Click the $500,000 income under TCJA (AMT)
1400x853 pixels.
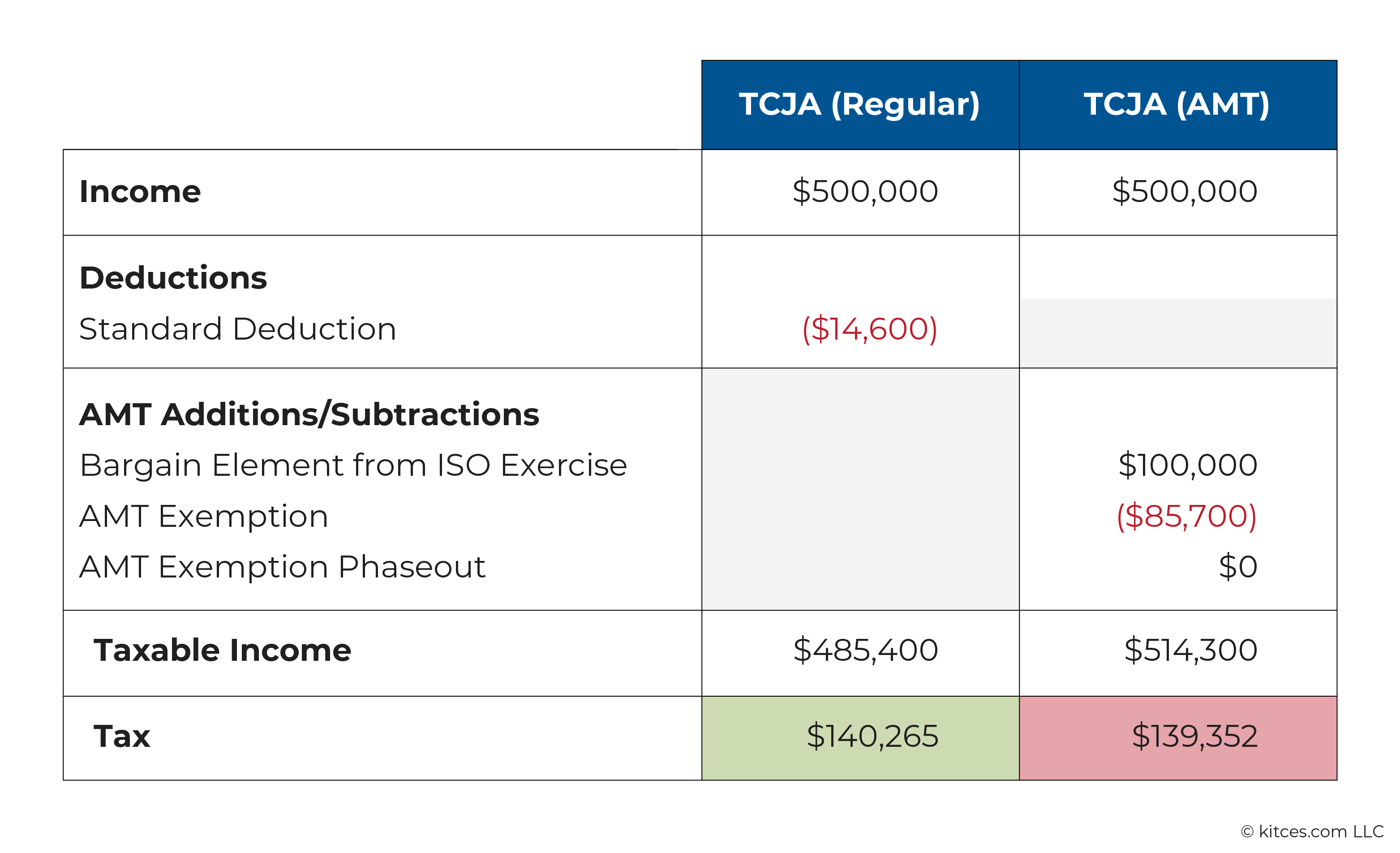point(1184,191)
